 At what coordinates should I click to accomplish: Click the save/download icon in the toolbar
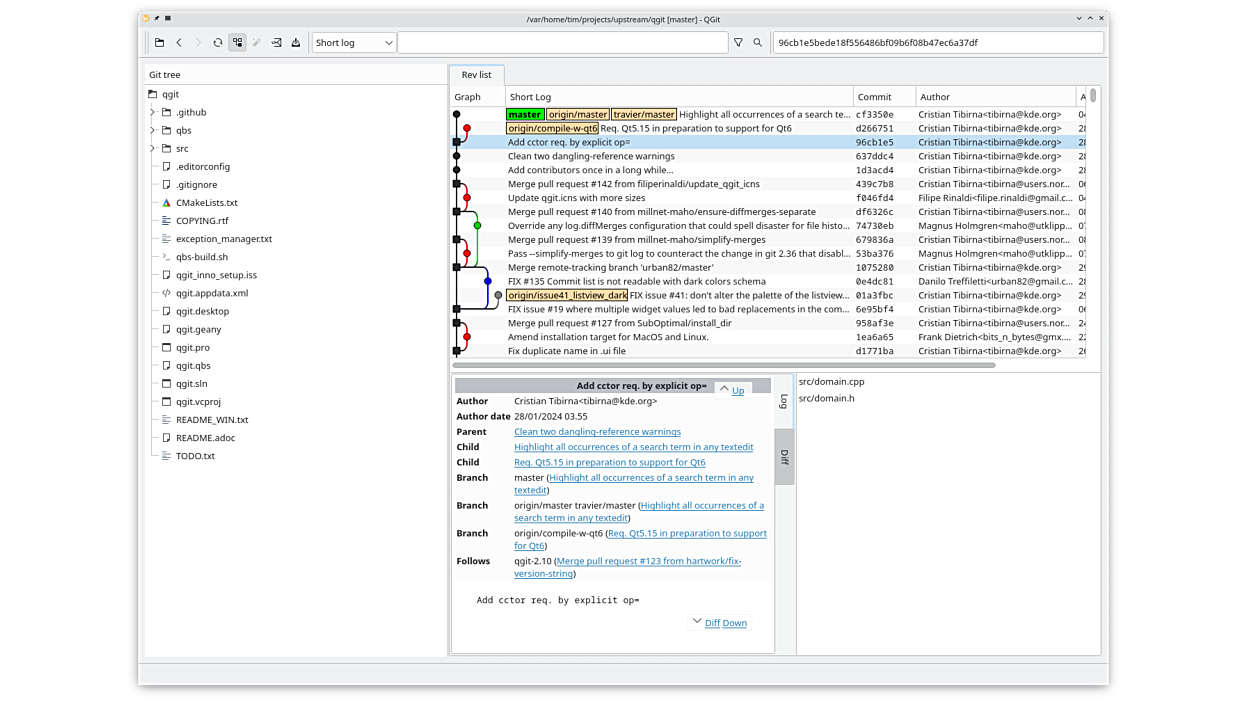pyautogui.click(x=296, y=43)
